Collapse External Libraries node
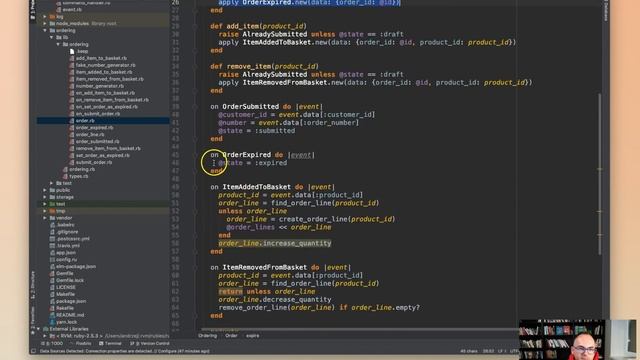This screenshot has width=640, height=360. [x=38, y=329]
